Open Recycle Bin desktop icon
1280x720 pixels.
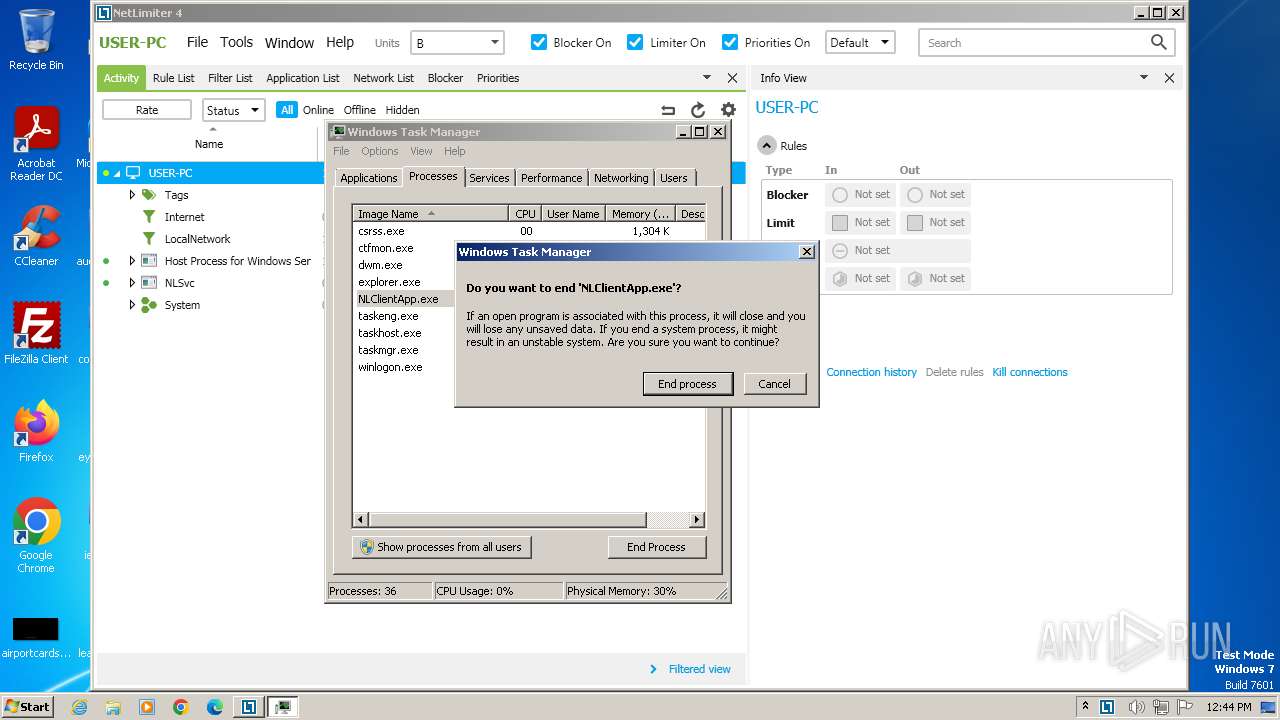pos(36,40)
